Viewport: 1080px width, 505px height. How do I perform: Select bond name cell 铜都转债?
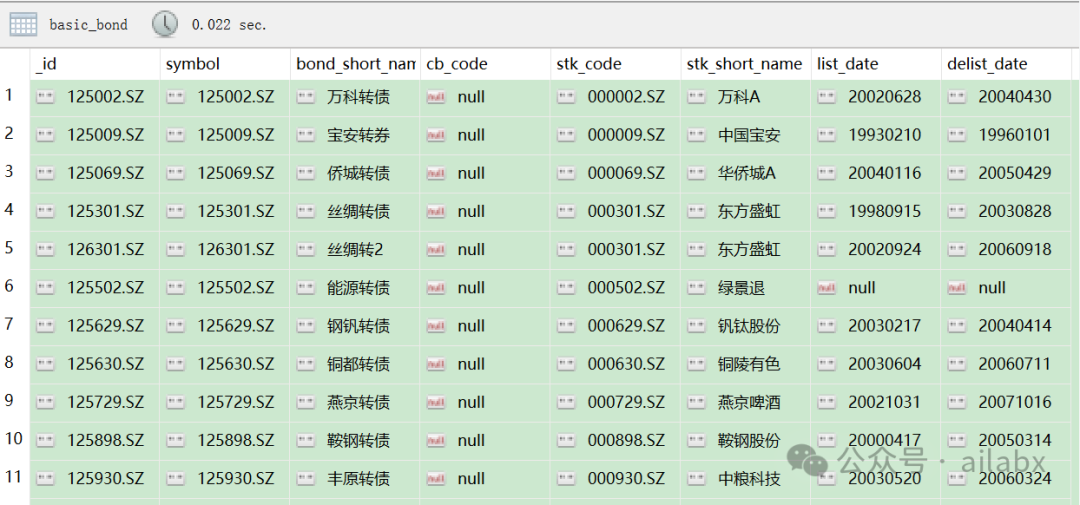[x=355, y=364]
